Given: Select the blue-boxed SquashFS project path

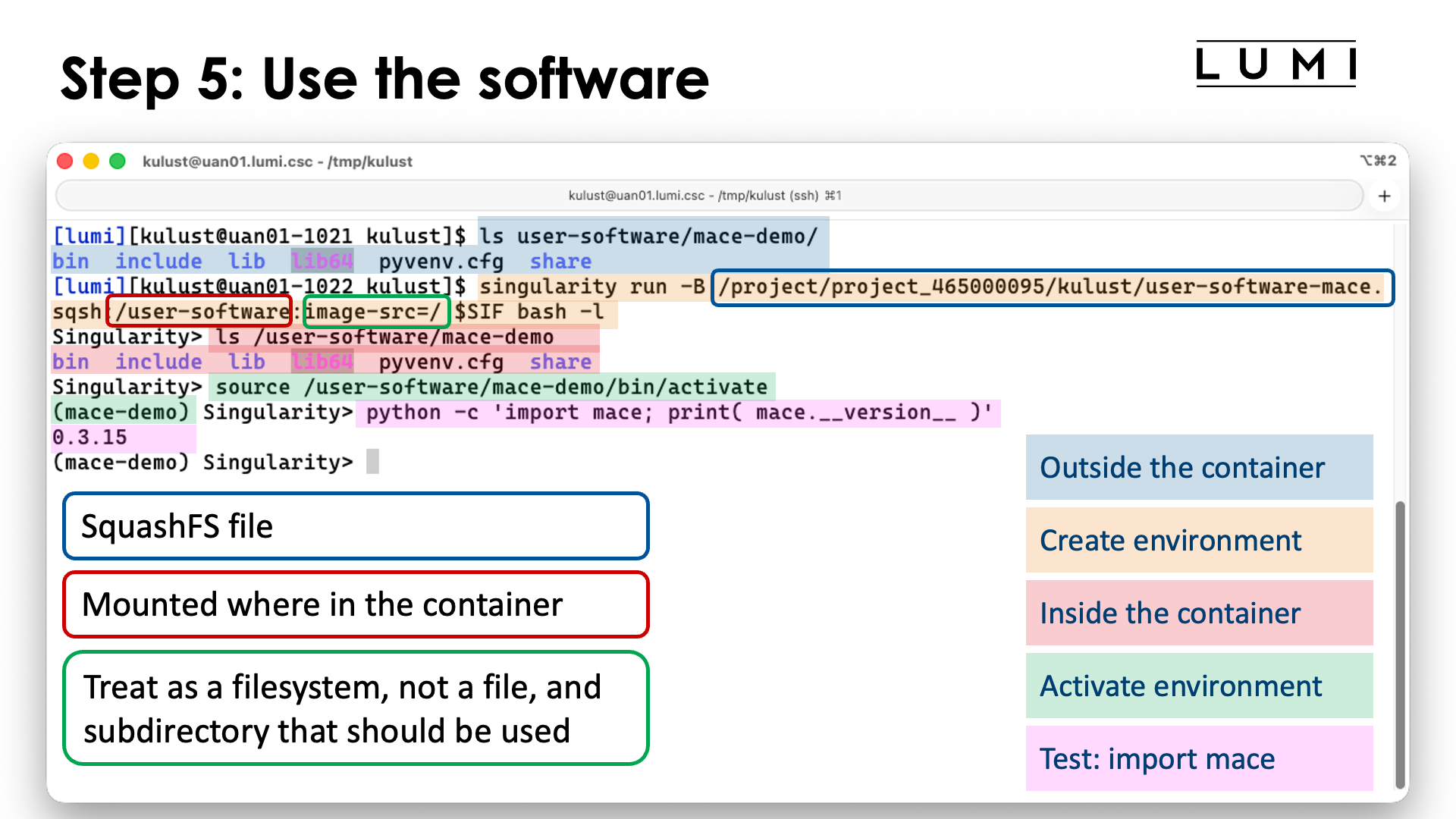Looking at the screenshot, I should (x=1052, y=287).
